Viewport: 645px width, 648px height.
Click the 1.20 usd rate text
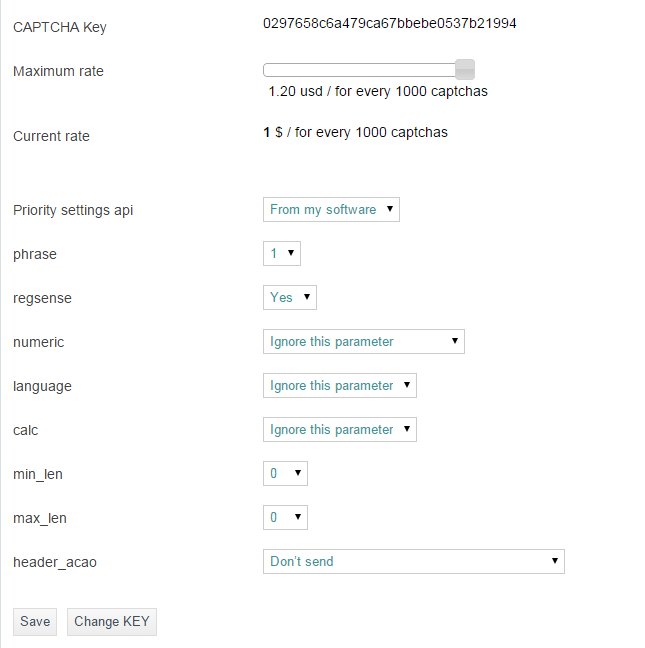point(378,91)
